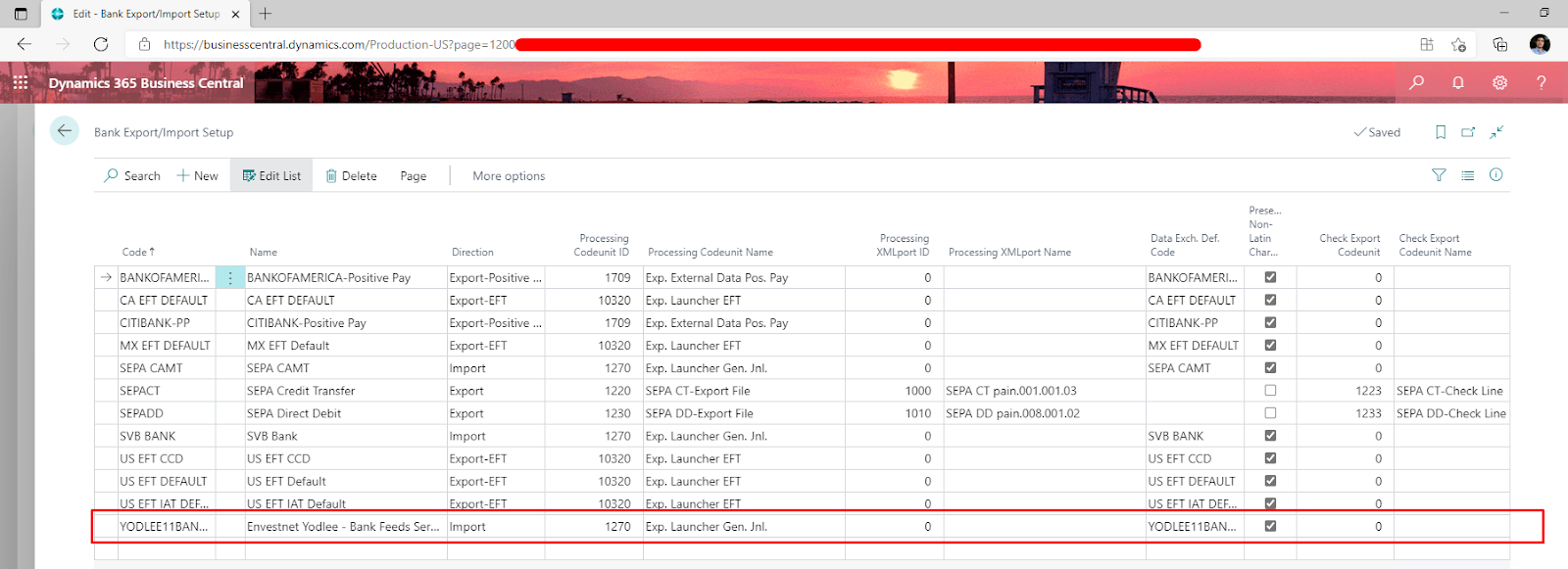Open the tab actions menu icon

21,14
